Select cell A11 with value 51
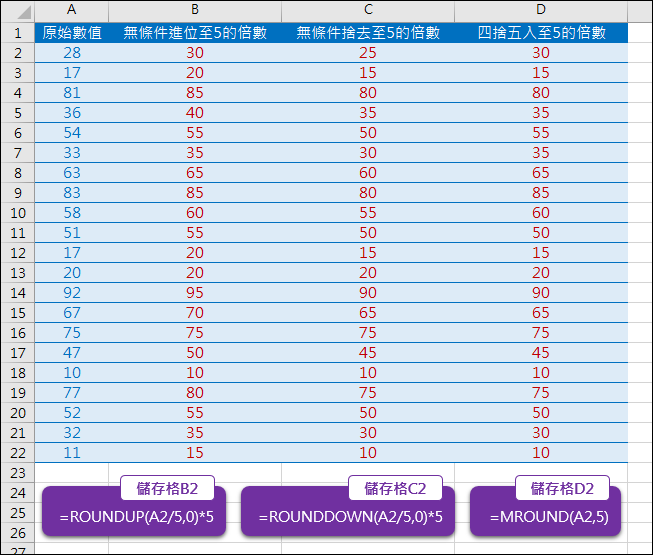This screenshot has width=653, height=555. pos(72,233)
